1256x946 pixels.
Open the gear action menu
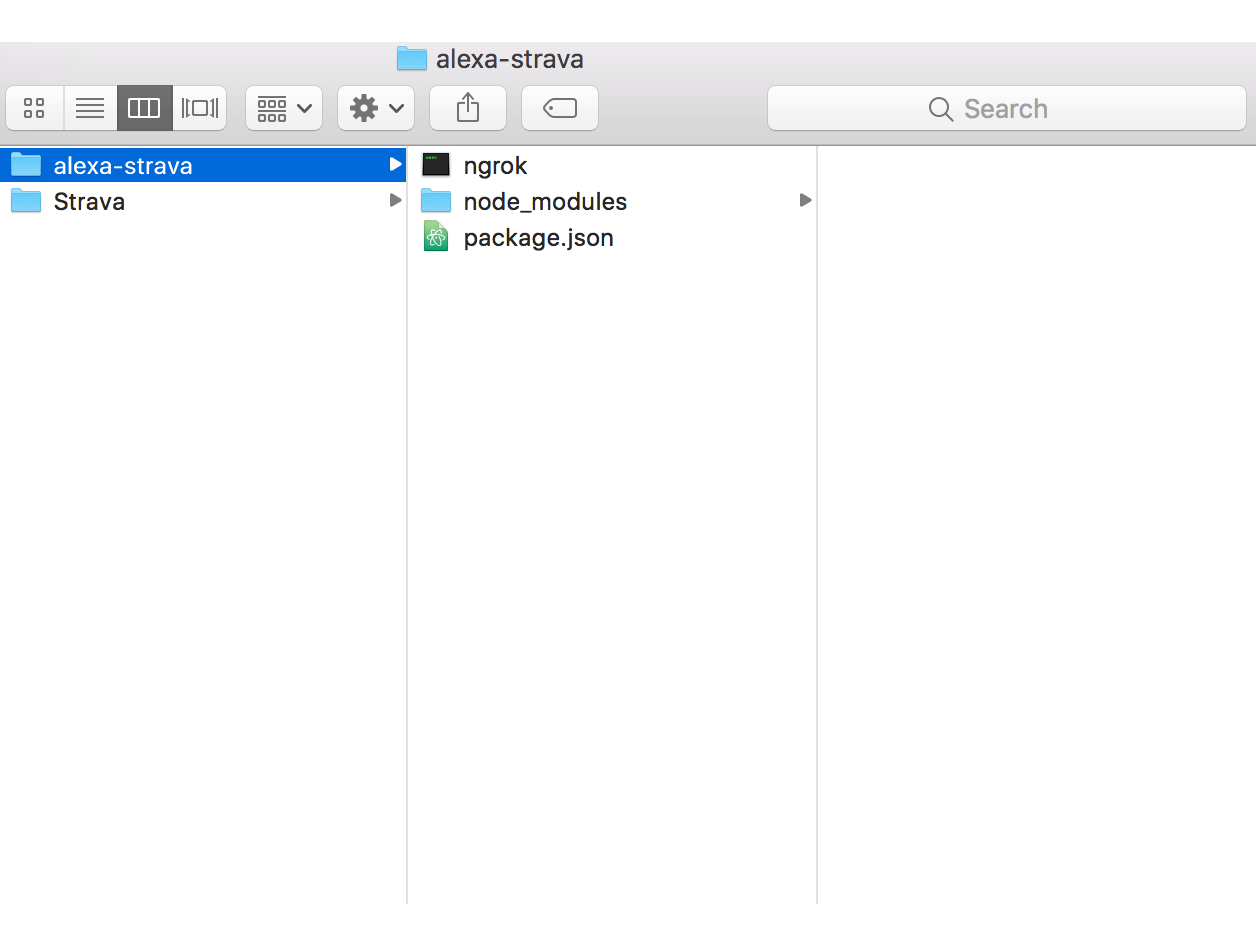pos(376,108)
